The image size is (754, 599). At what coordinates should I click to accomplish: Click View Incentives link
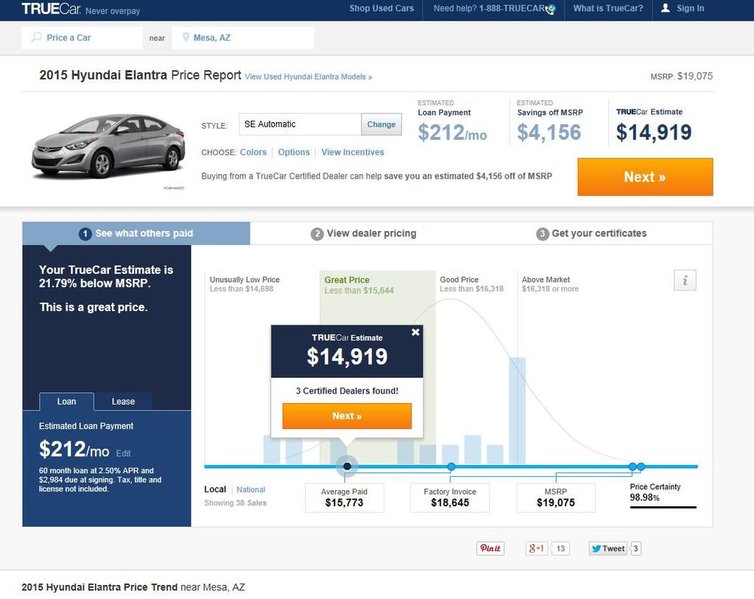click(x=352, y=152)
